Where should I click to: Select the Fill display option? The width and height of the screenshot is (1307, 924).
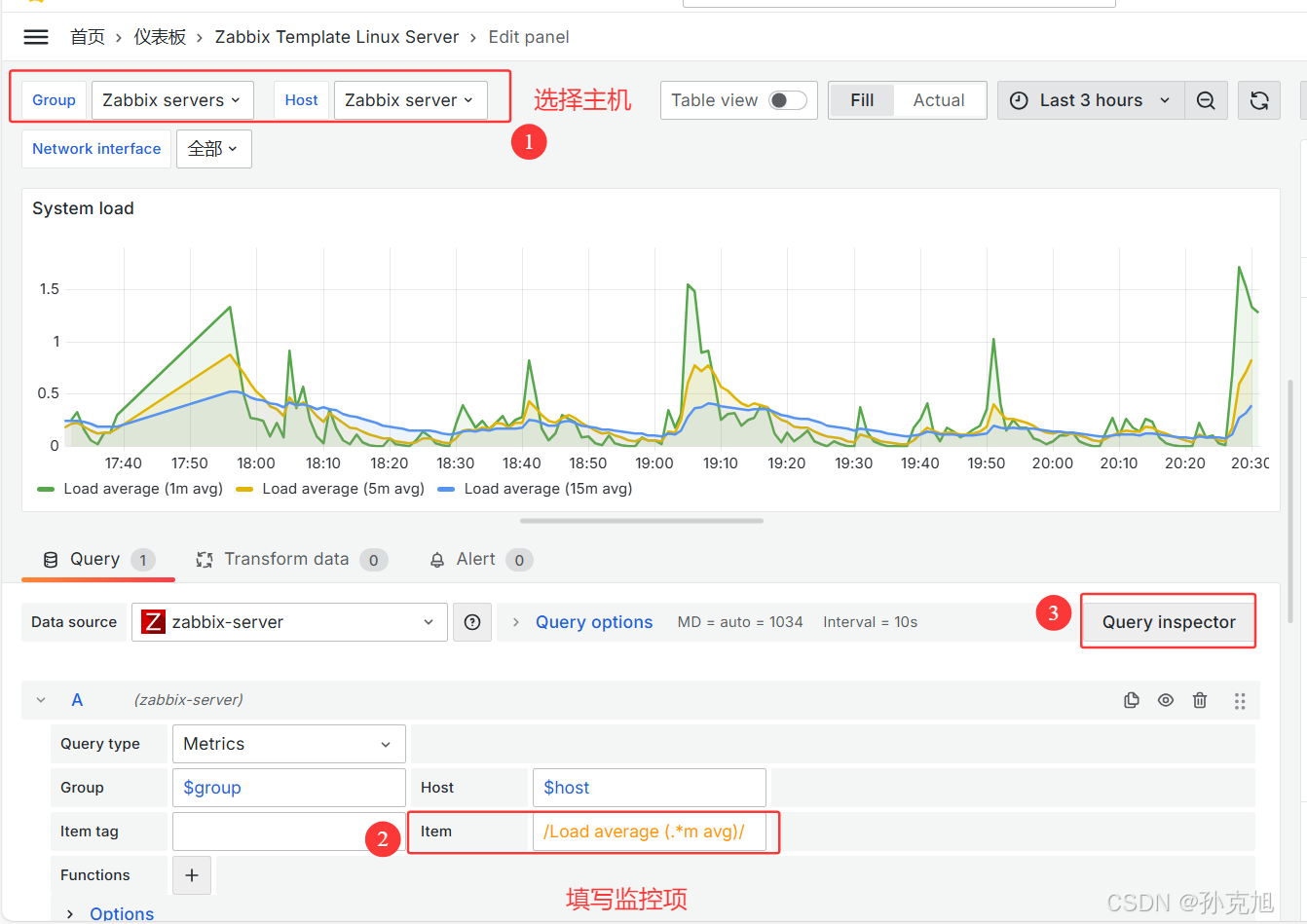[x=862, y=100]
